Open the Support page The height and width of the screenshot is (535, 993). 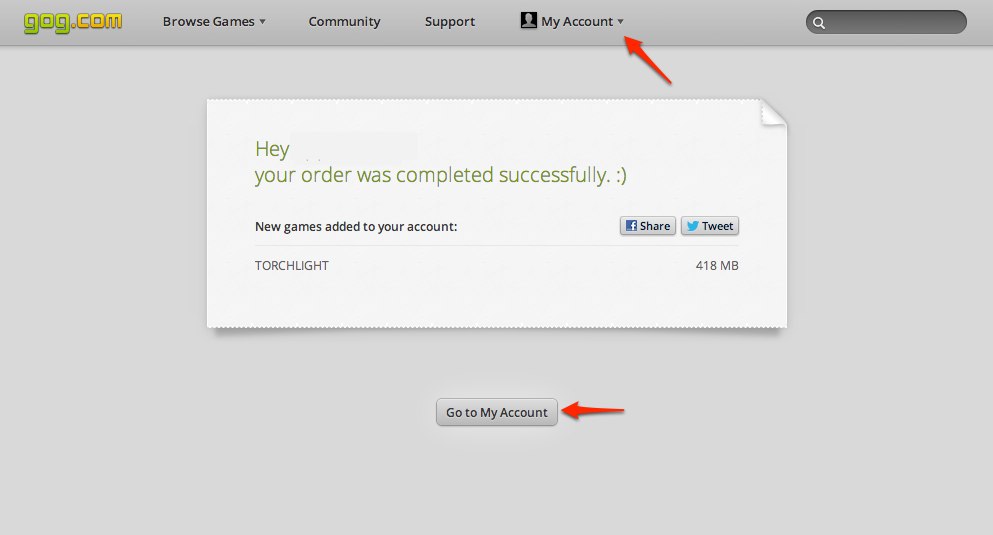450,22
